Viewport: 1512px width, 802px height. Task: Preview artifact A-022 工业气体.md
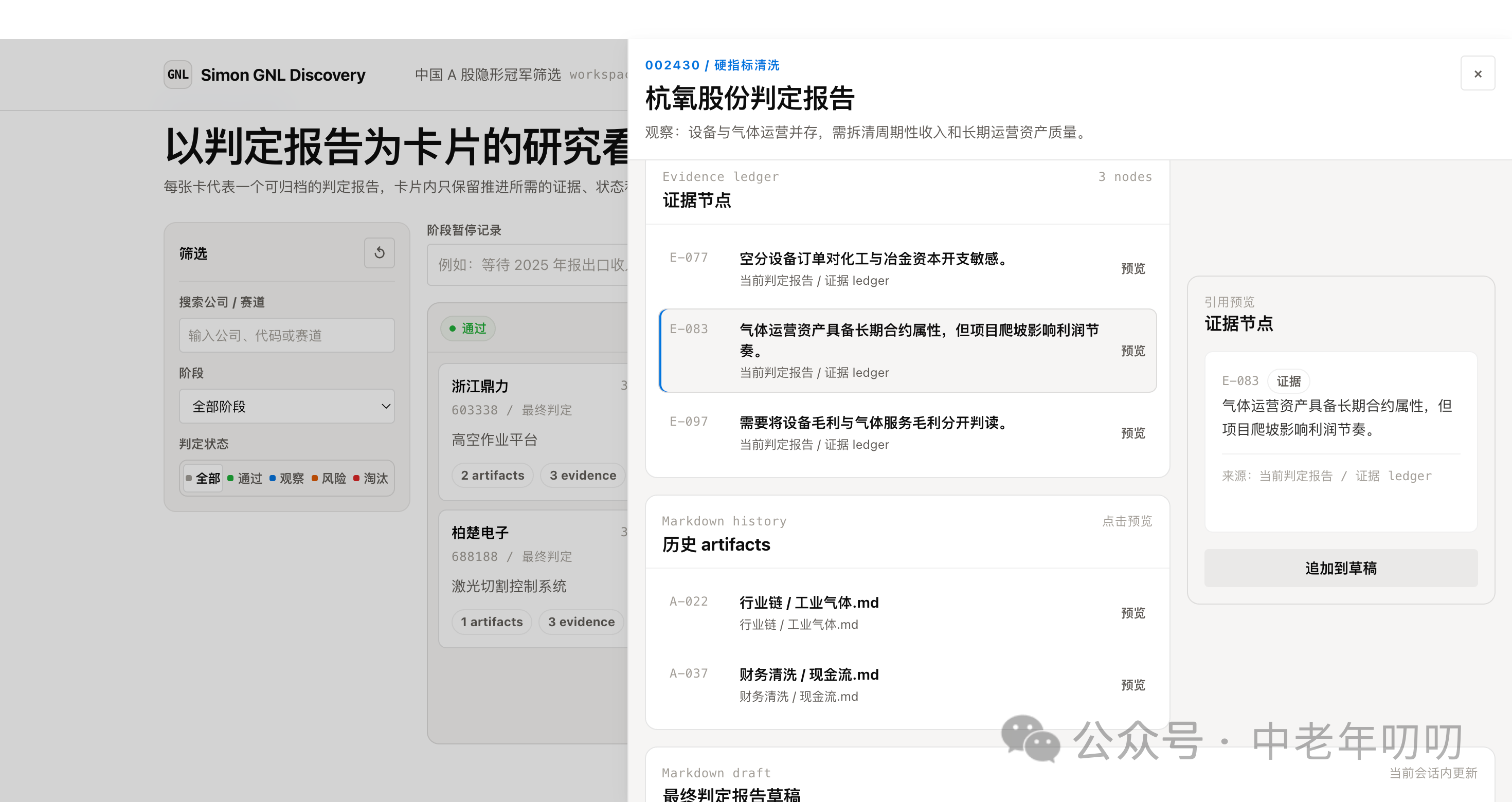tap(1133, 613)
